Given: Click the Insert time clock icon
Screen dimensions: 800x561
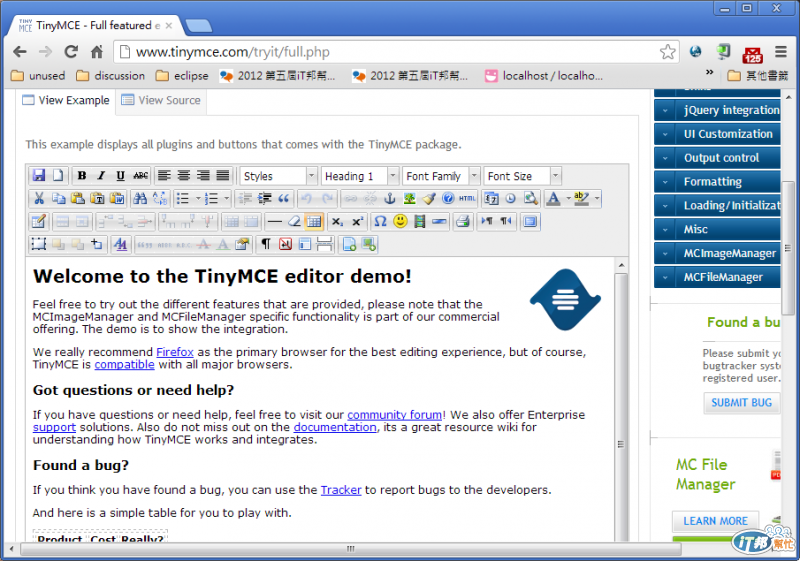Looking at the screenshot, I should 511,198.
